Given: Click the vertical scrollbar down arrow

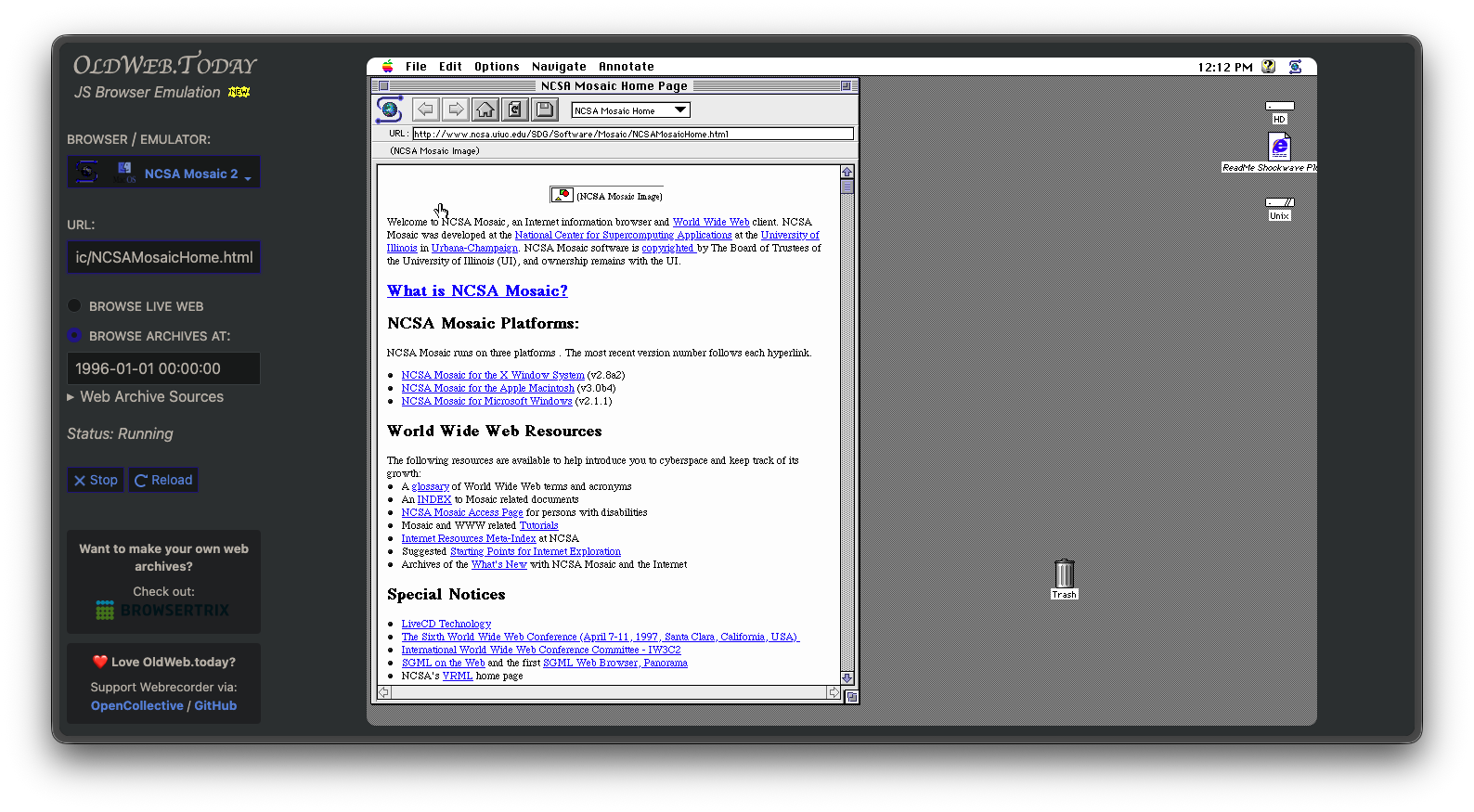Looking at the screenshot, I should tap(847, 678).
